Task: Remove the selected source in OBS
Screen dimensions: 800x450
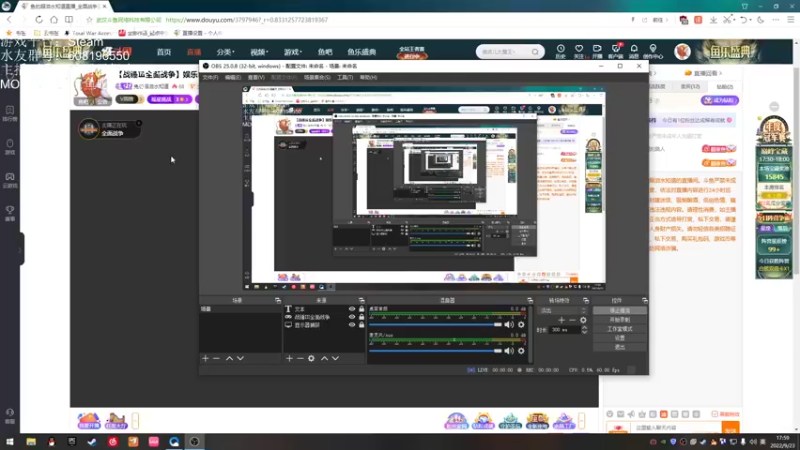Action: pos(300,359)
